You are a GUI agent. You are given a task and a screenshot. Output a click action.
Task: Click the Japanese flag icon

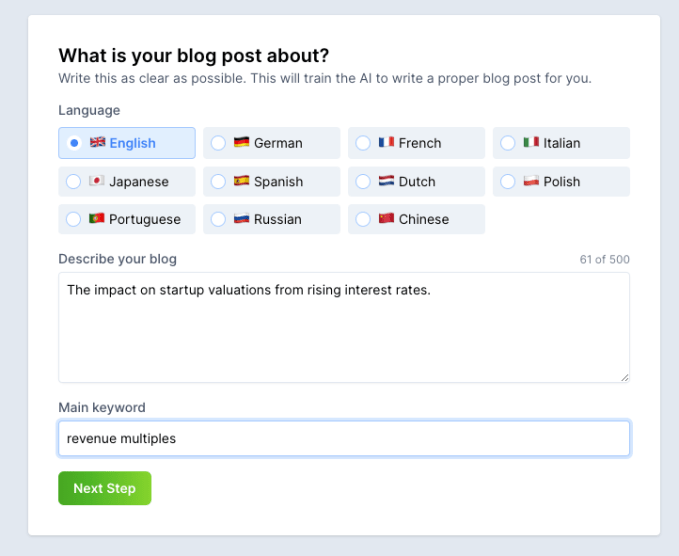click(97, 181)
